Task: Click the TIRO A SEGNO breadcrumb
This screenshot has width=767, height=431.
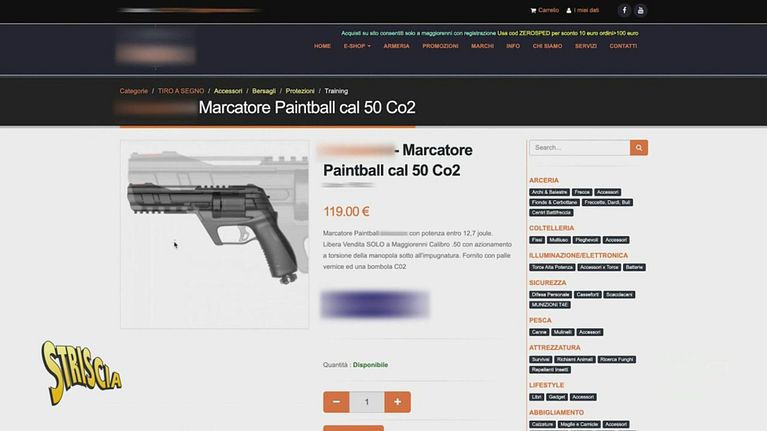Action: tap(181, 91)
